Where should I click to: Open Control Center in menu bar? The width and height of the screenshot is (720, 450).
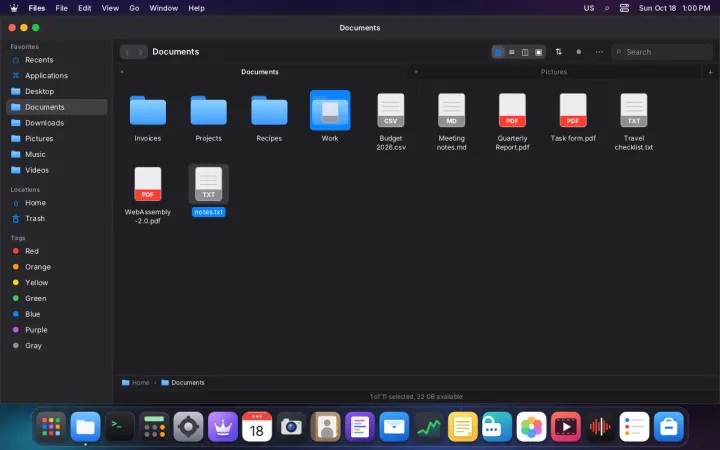(624, 8)
